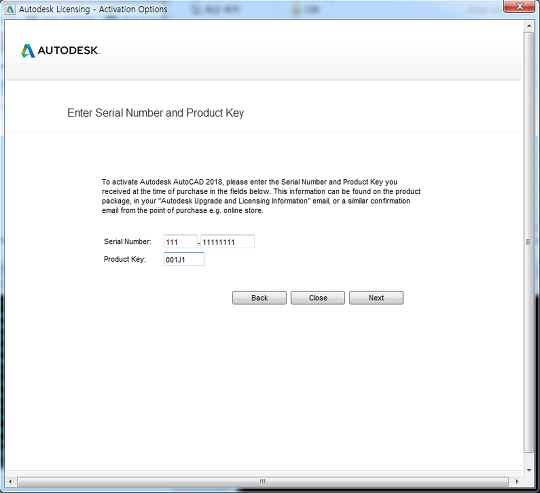The width and height of the screenshot is (540, 493).
Task: Click the activation instructions paragraph
Action: pyautogui.click(x=261, y=196)
